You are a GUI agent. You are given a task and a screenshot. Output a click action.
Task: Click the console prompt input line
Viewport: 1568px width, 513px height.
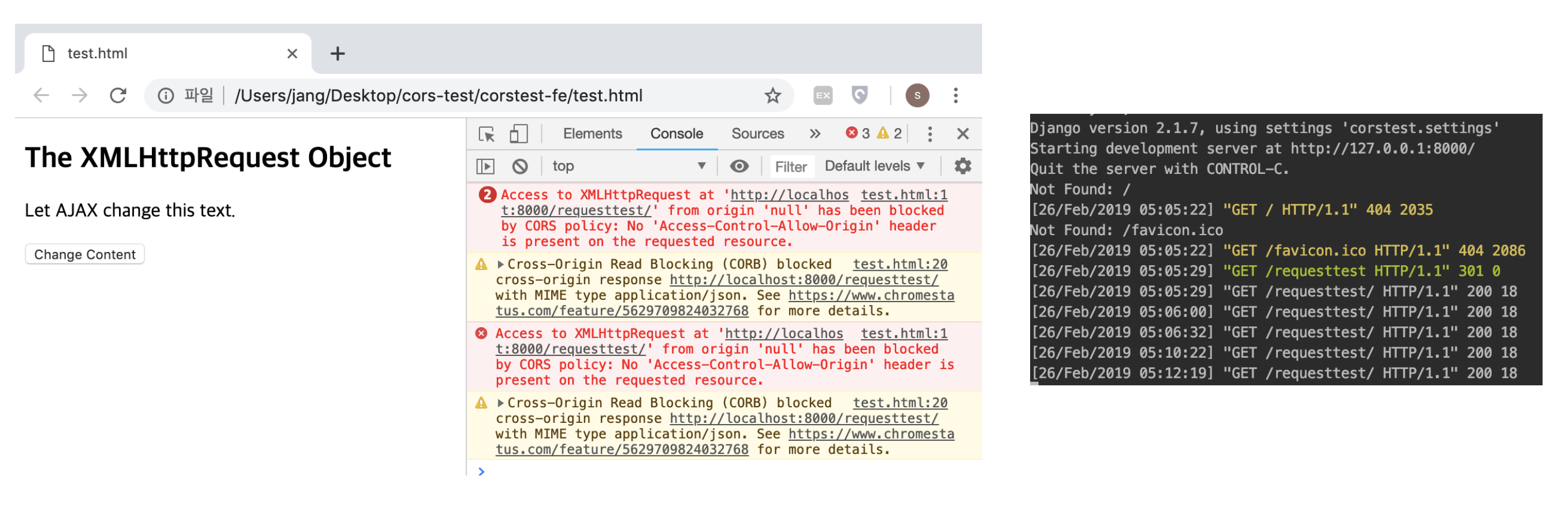pyautogui.click(x=730, y=471)
